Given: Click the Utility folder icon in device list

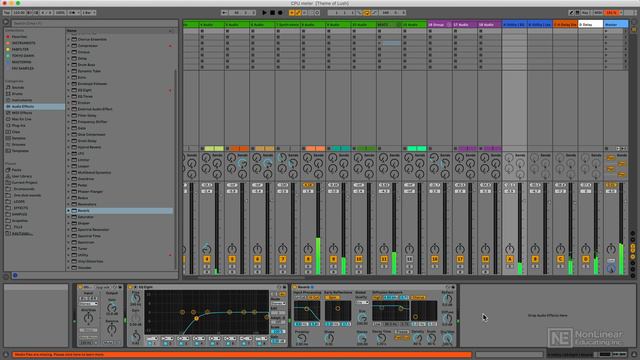Looking at the screenshot, I should pos(74,255).
